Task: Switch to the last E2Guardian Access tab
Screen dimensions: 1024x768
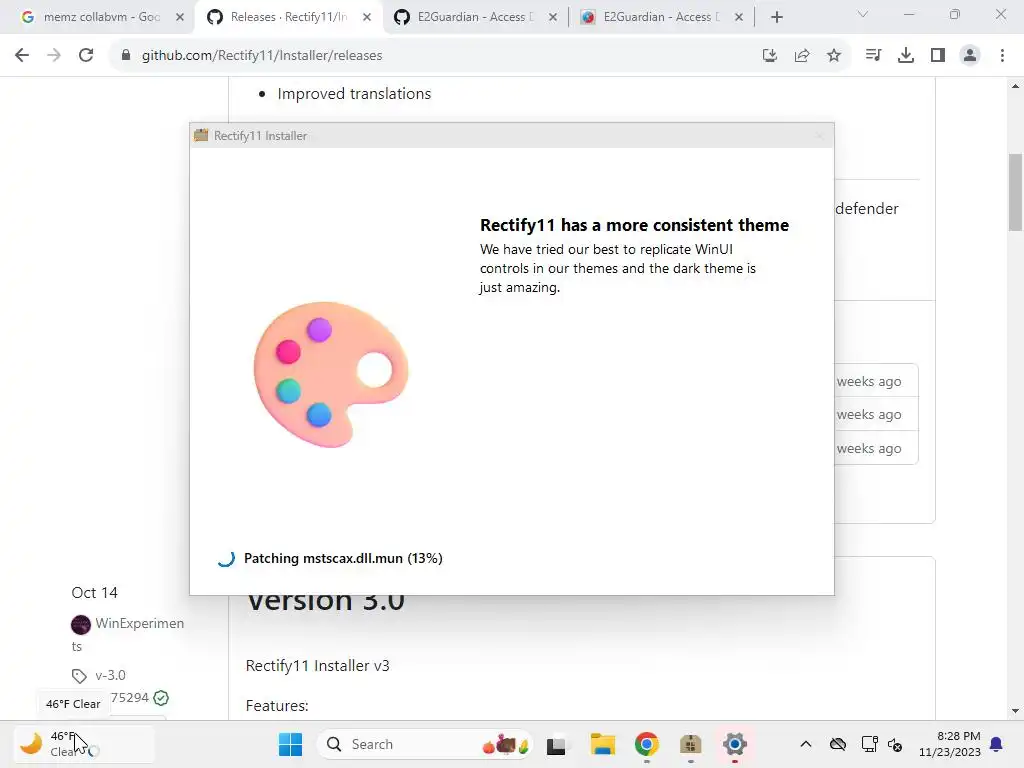Action: point(662,17)
